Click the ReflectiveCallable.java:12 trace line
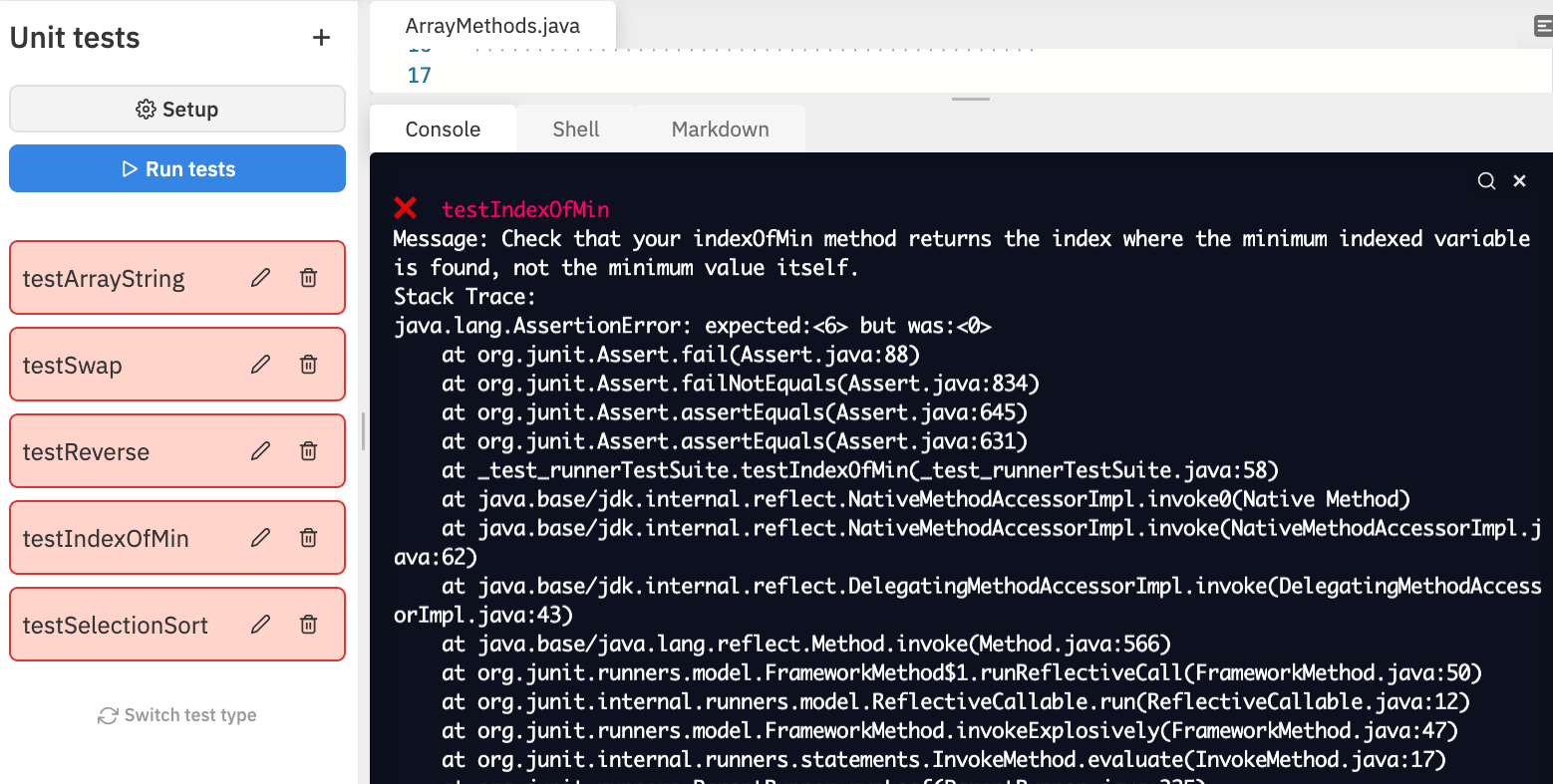 click(956, 701)
